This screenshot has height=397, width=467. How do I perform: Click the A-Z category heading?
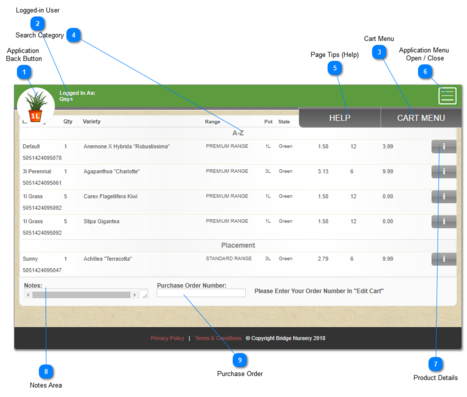click(238, 133)
